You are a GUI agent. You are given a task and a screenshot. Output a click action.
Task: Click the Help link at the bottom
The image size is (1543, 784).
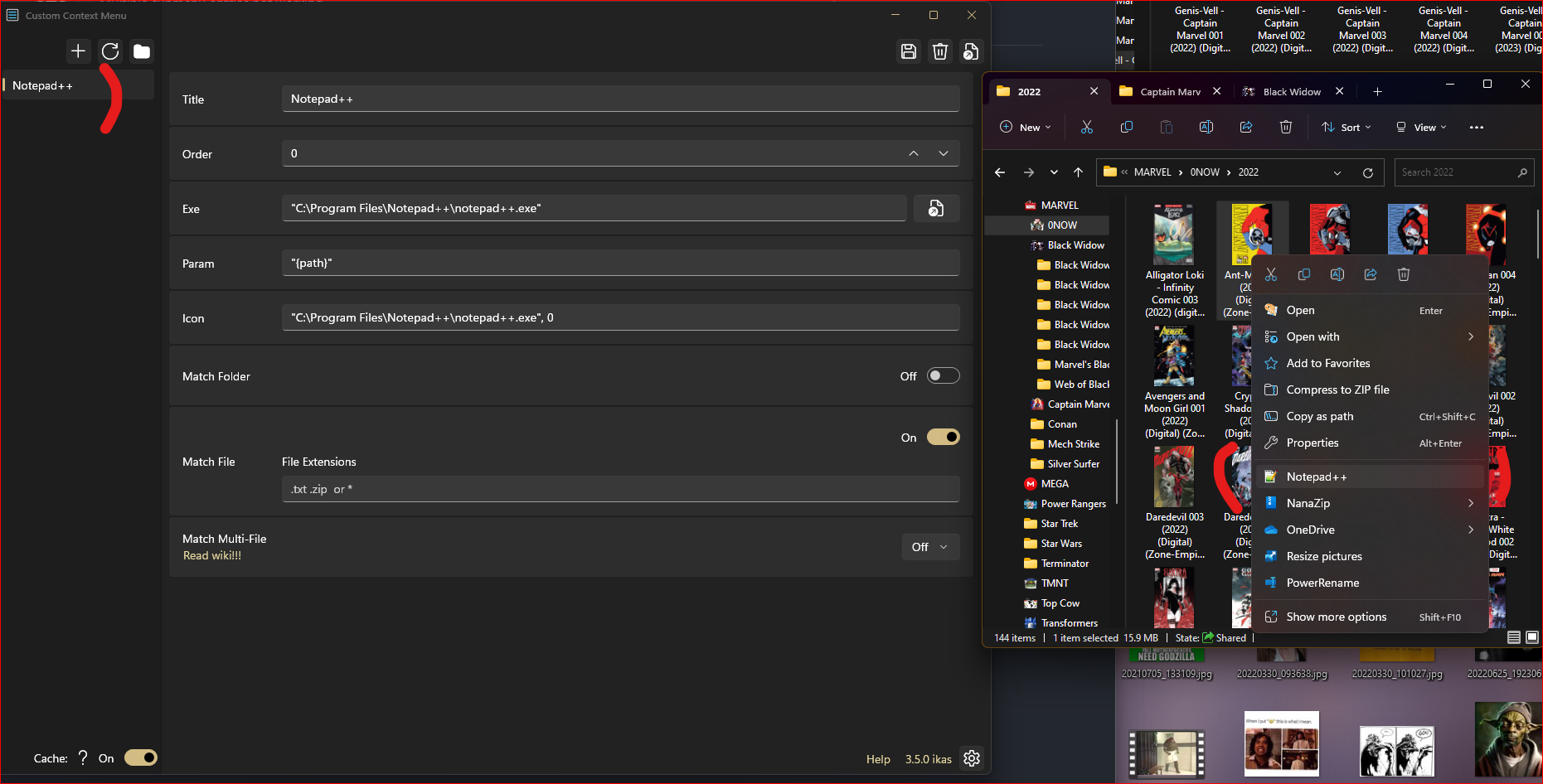[878, 758]
